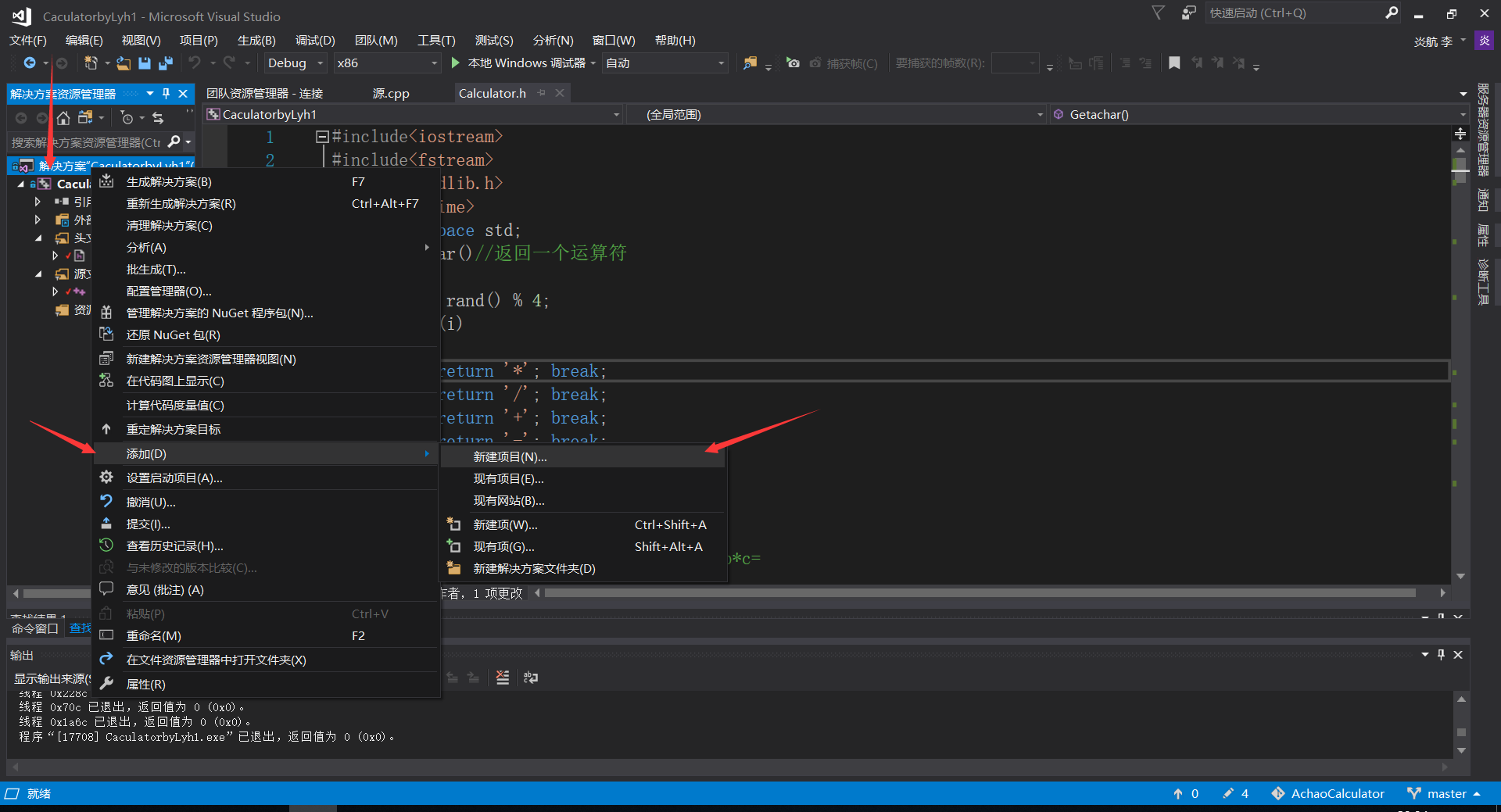Choose 新建解决方案文件夹(D) from submenu

click(583, 569)
